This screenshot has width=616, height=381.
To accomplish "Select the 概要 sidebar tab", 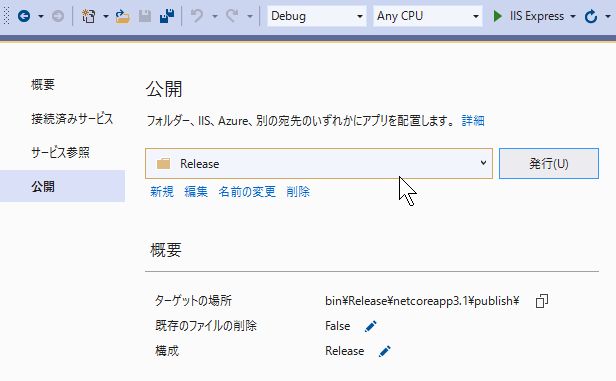I will click(43, 84).
